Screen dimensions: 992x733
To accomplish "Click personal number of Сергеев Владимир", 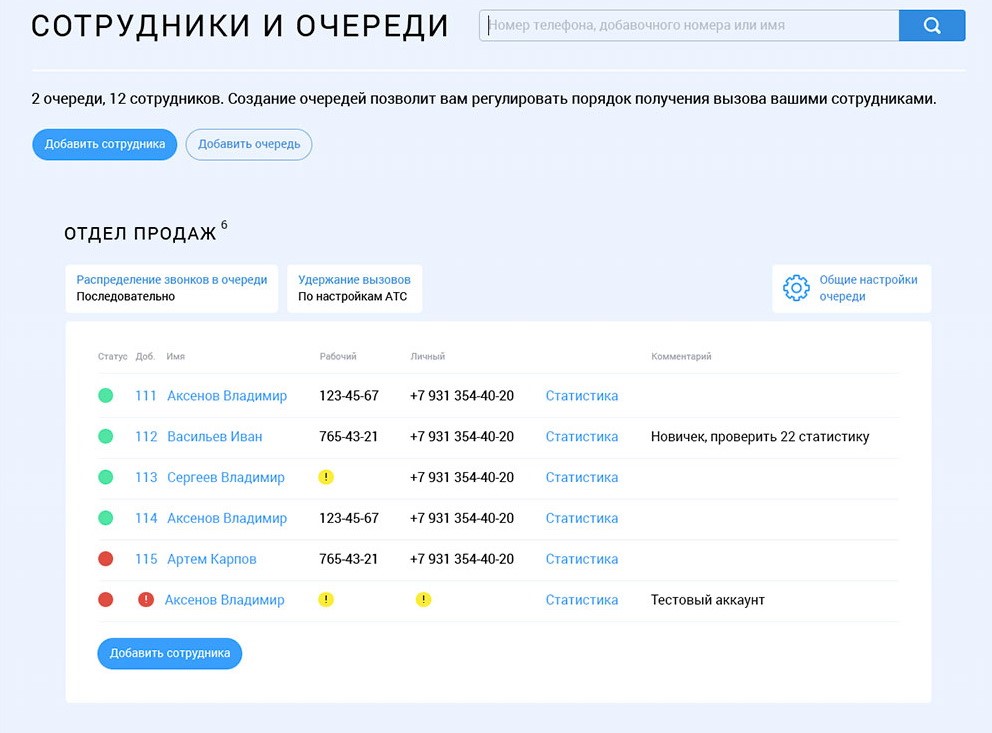I will click(462, 477).
